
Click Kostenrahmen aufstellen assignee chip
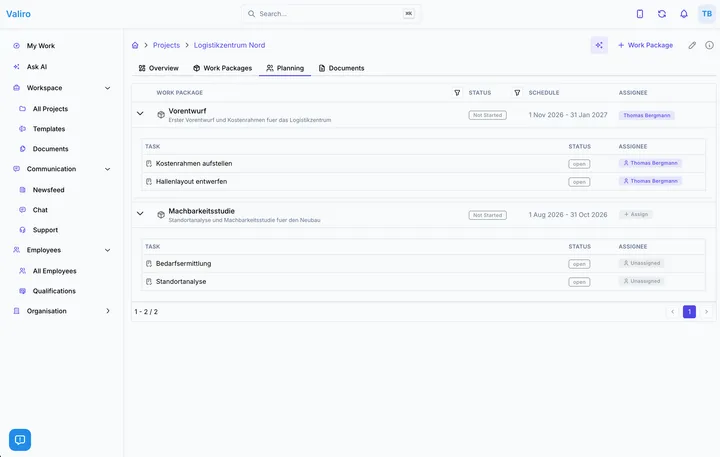coord(650,163)
